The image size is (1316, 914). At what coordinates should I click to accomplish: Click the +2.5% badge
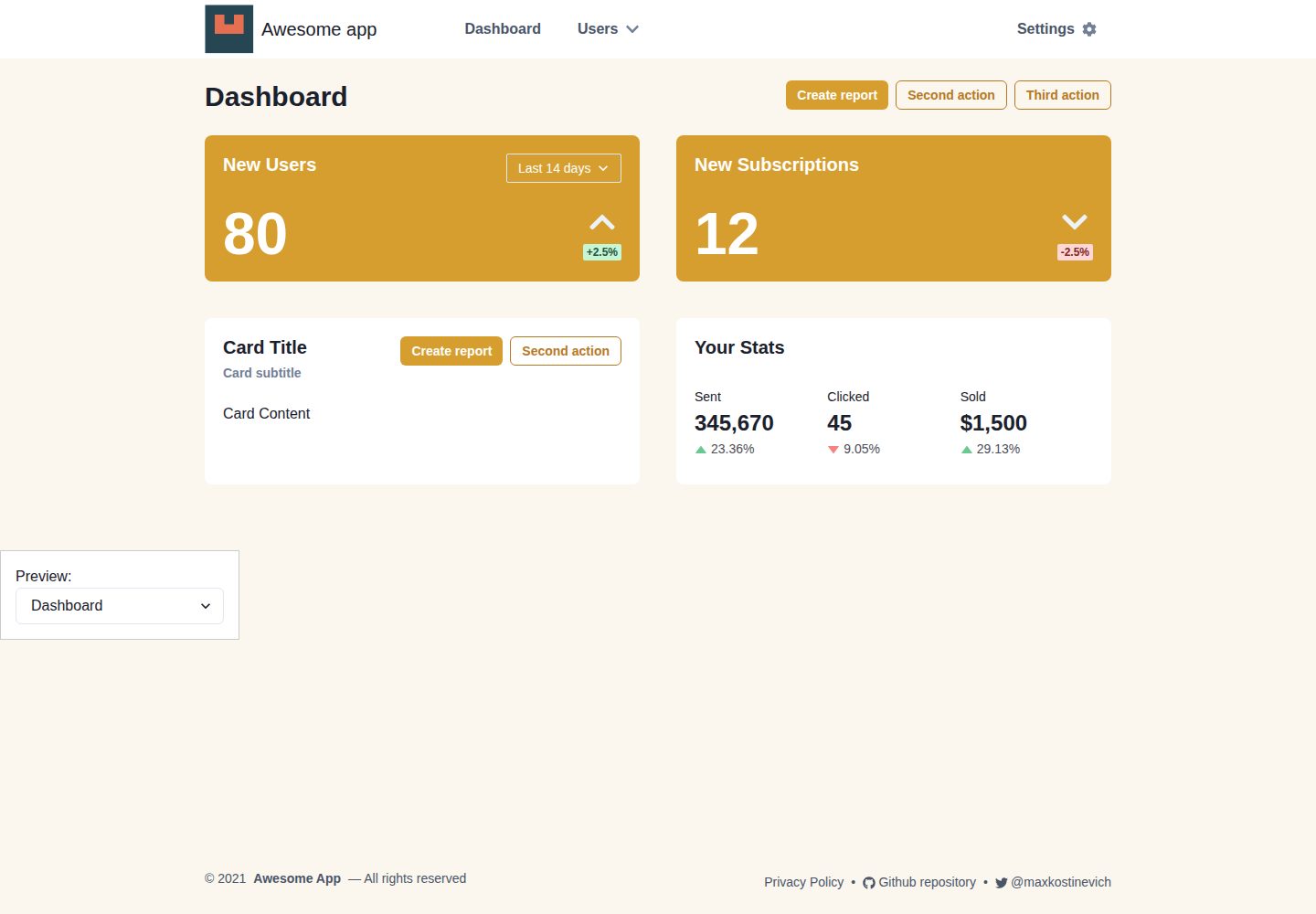pos(602,252)
